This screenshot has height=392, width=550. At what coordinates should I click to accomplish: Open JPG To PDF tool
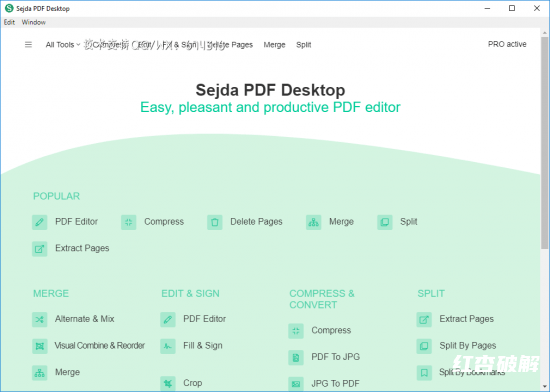(336, 384)
